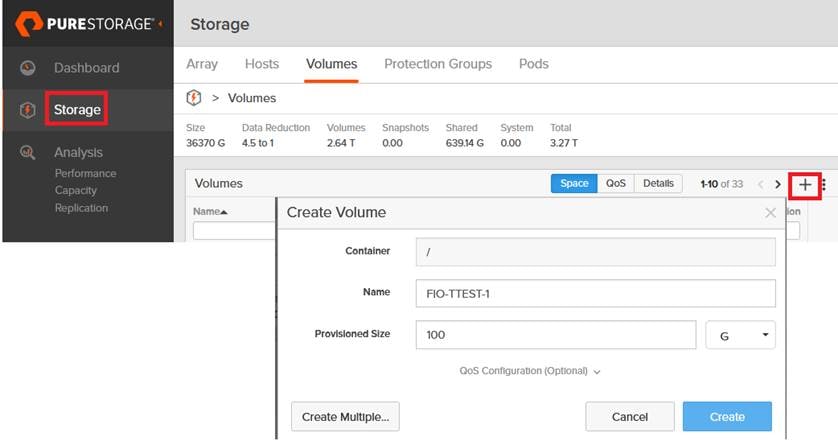The width and height of the screenshot is (838, 441).
Task: Go to previous page of volumes
Action: click(x=760, y=184)
